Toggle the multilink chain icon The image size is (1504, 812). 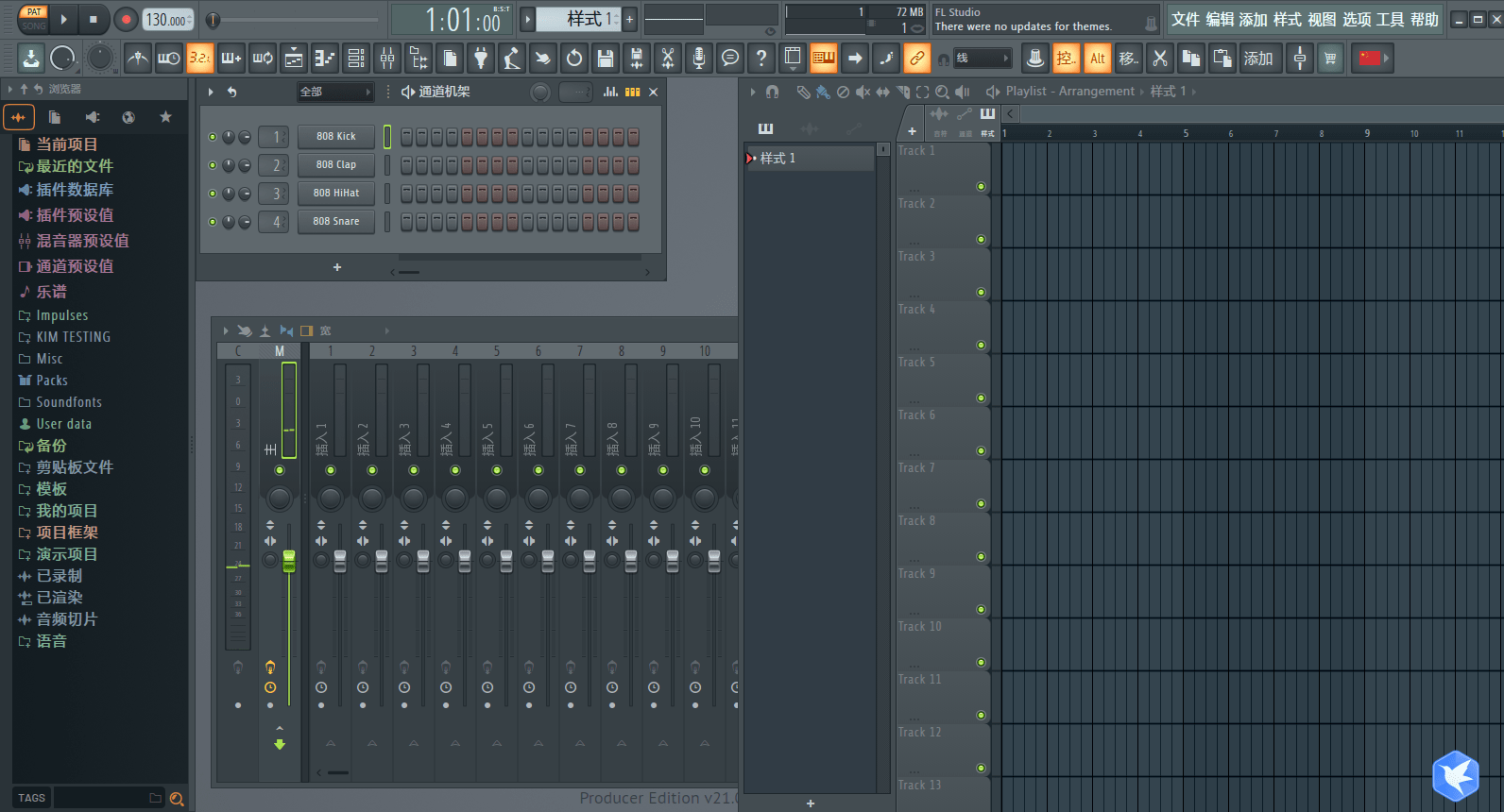point(917,59)
